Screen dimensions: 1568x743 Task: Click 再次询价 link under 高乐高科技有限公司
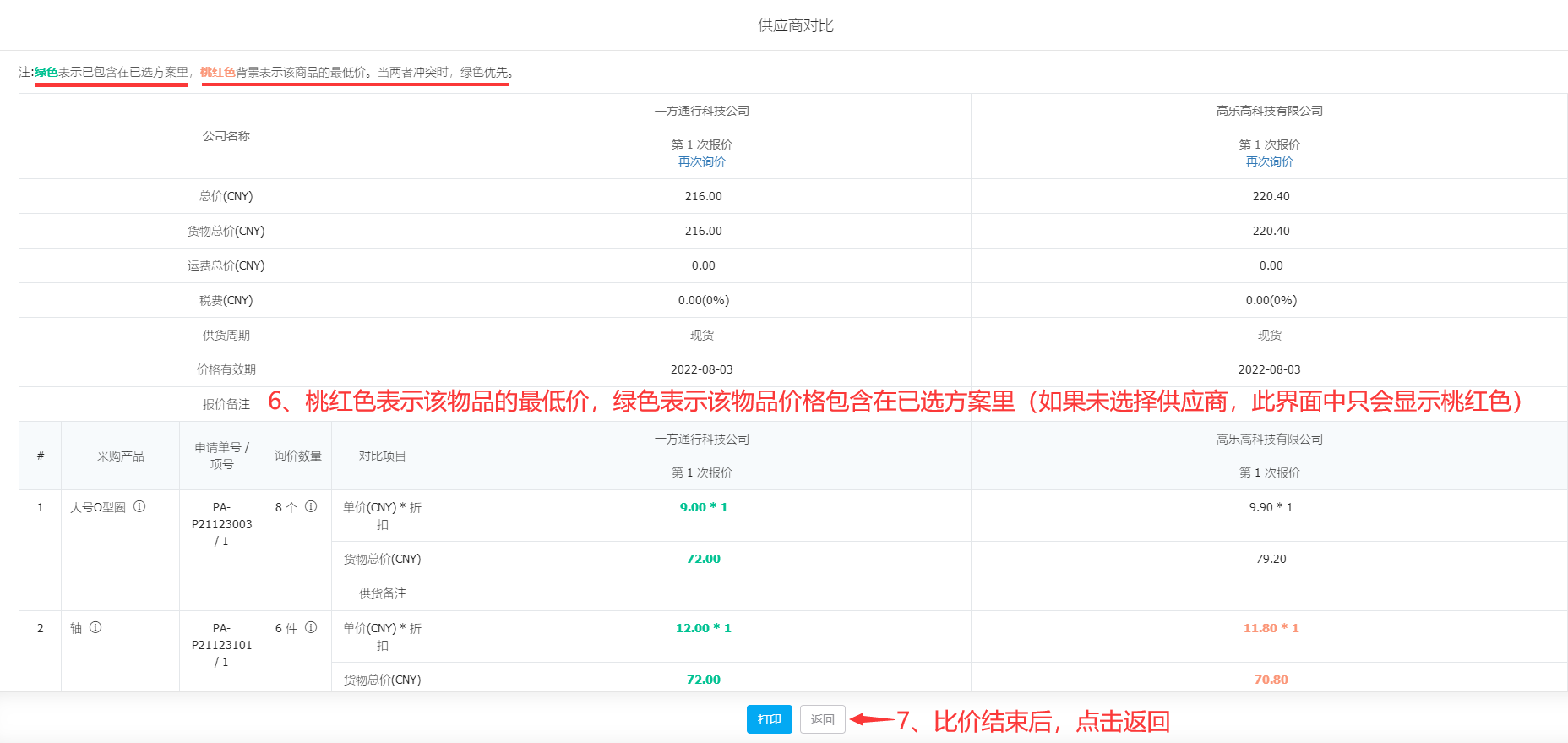1270,161
